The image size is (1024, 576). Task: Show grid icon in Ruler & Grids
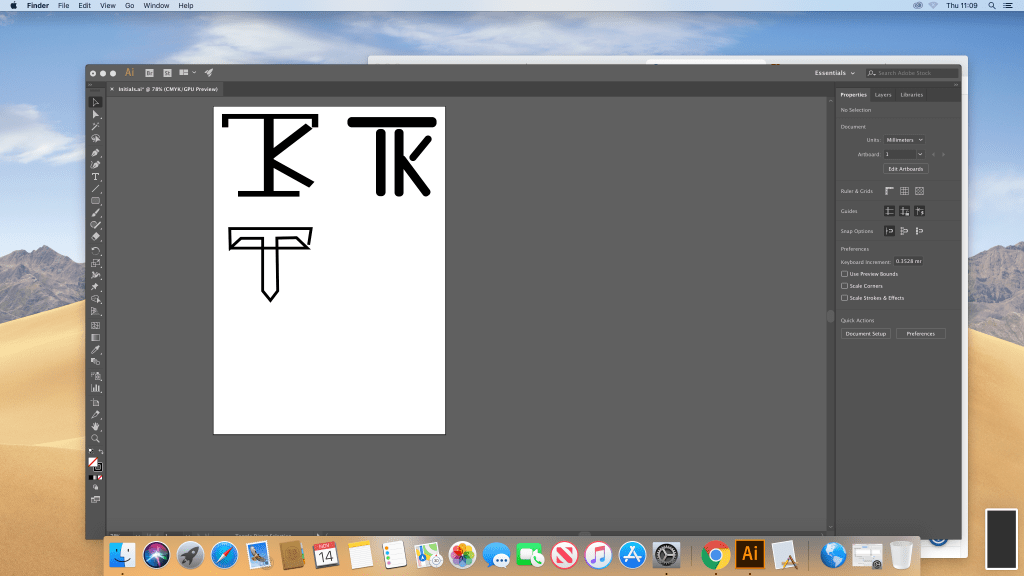coord(904,191)
